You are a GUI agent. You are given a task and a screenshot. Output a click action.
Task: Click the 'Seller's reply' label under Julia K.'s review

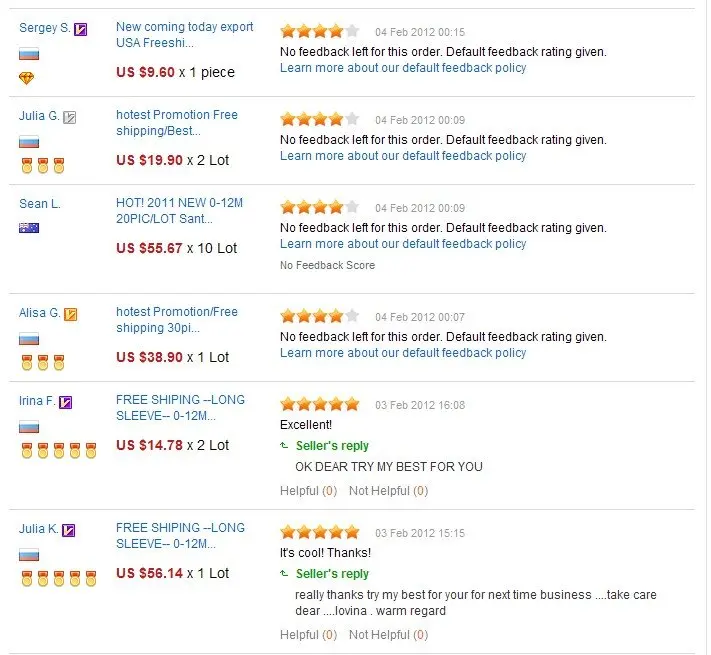click(x=332, y=574)
